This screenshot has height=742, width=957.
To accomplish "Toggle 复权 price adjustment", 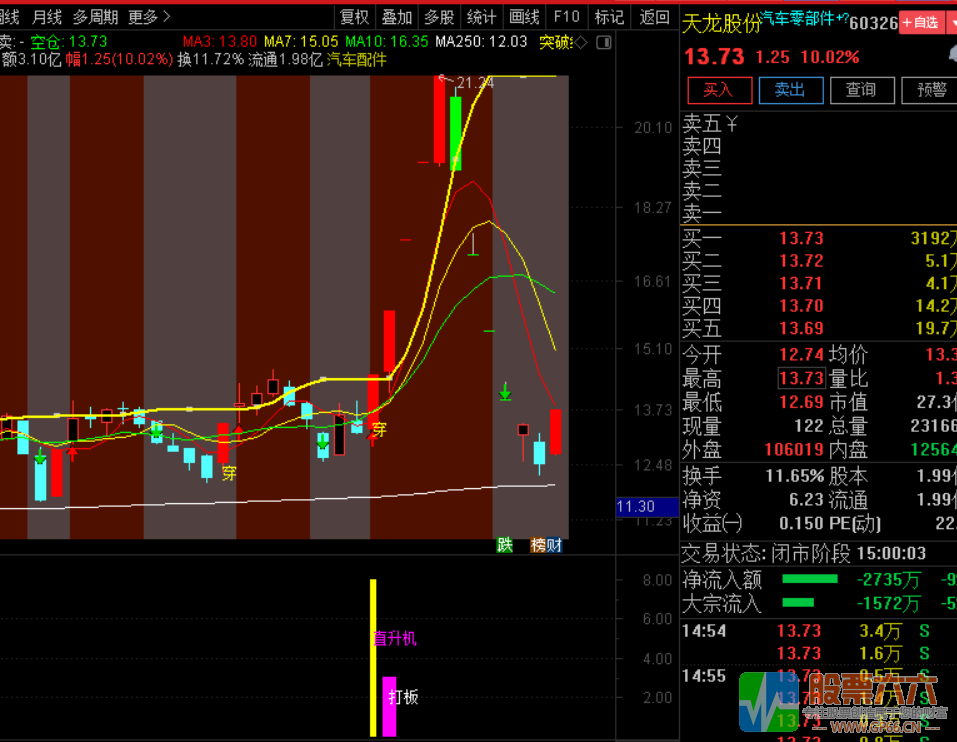I will (354, 17).
